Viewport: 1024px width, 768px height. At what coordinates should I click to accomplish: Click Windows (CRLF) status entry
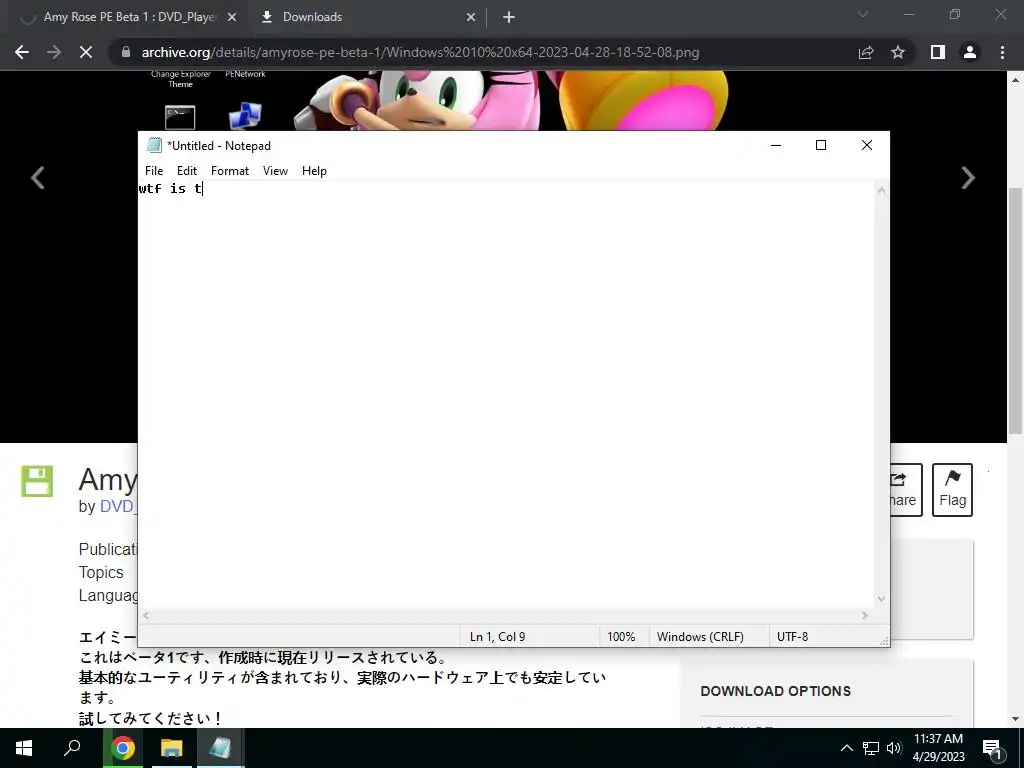pos(700,637)
